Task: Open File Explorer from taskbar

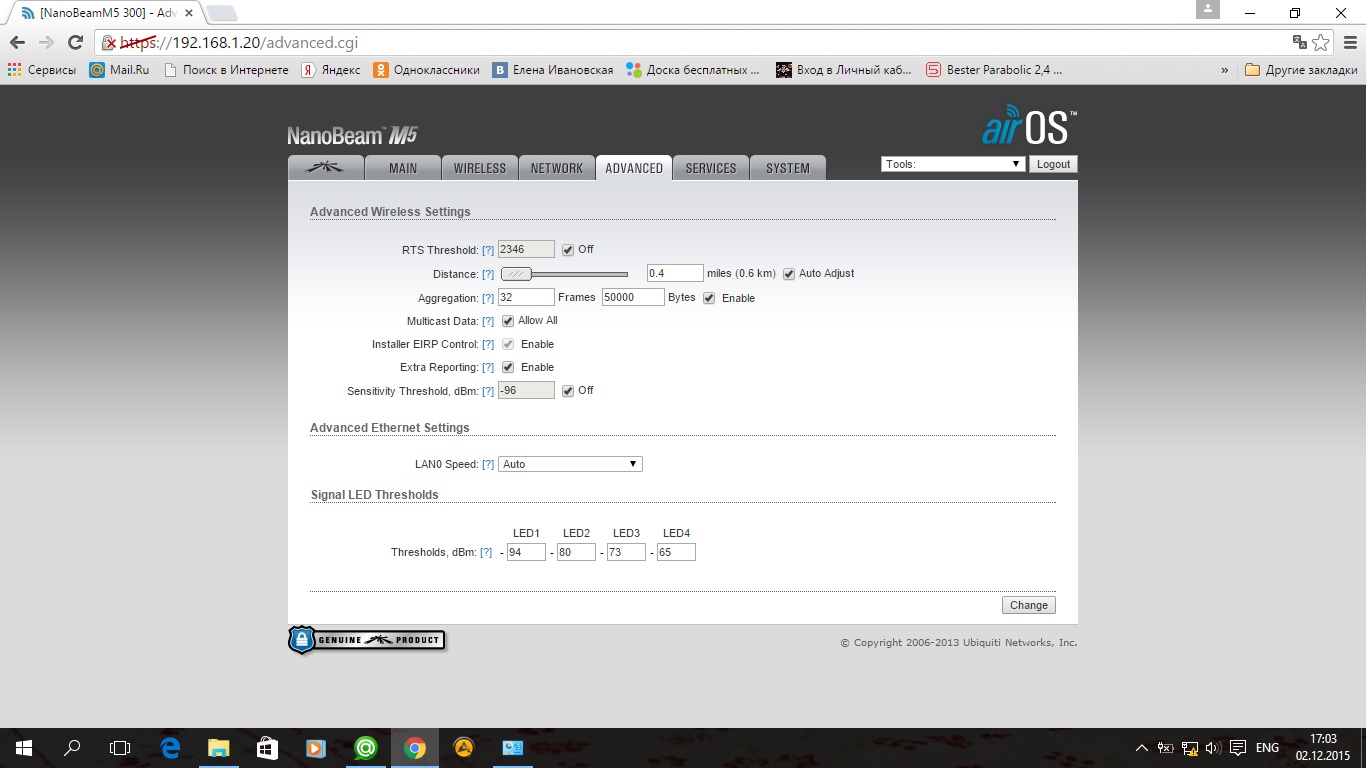Action: click(218, 748)
